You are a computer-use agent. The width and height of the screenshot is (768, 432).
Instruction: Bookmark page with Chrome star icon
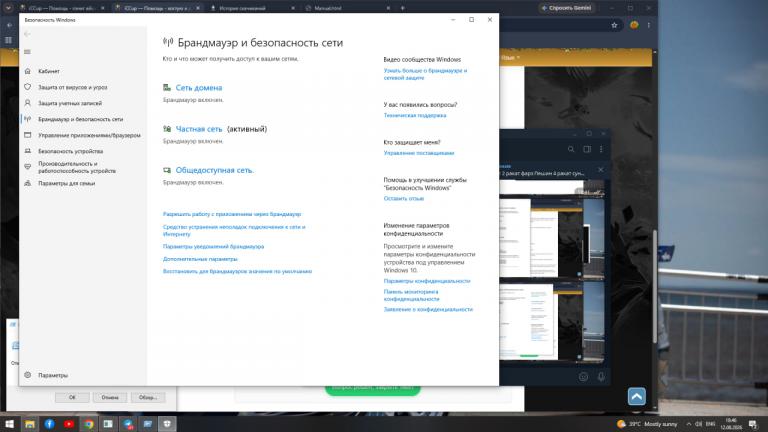coord(614,25)
